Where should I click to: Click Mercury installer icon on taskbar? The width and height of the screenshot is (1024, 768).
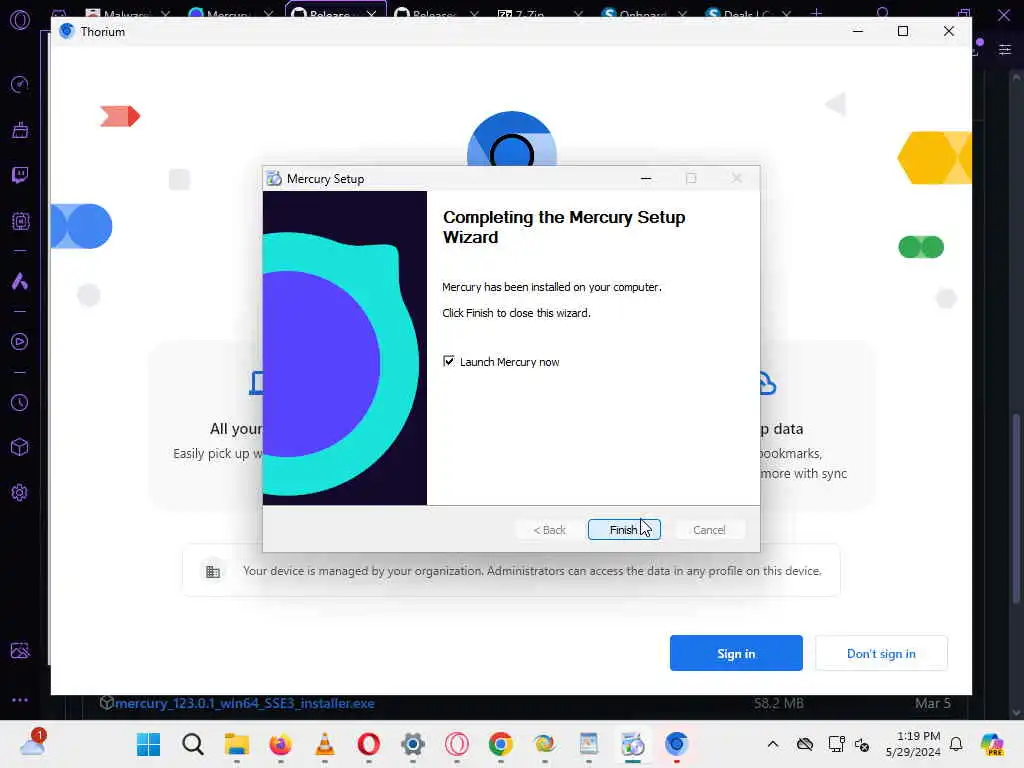click(632, 744)
